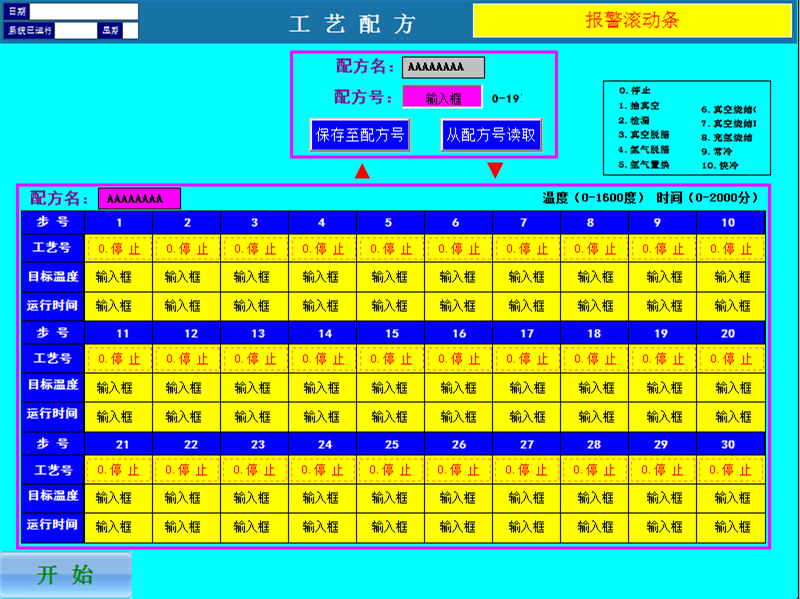Image resolution: width=800 pixels, height=599 pixels.
Task: Click the 系统已运行 runtime field
Action: pyautogui.click(x=74, y=30)
